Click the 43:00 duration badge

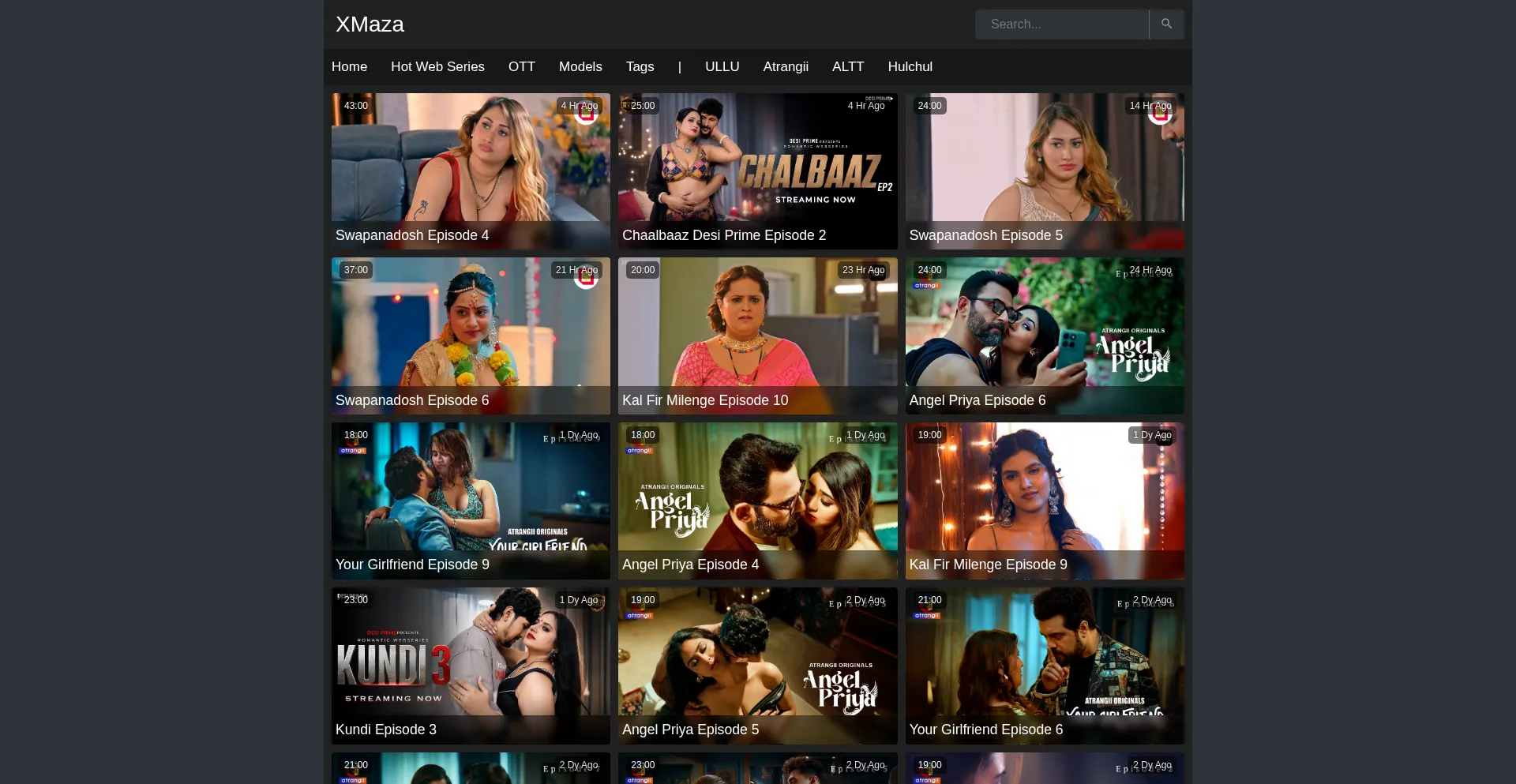coord(356,106)
